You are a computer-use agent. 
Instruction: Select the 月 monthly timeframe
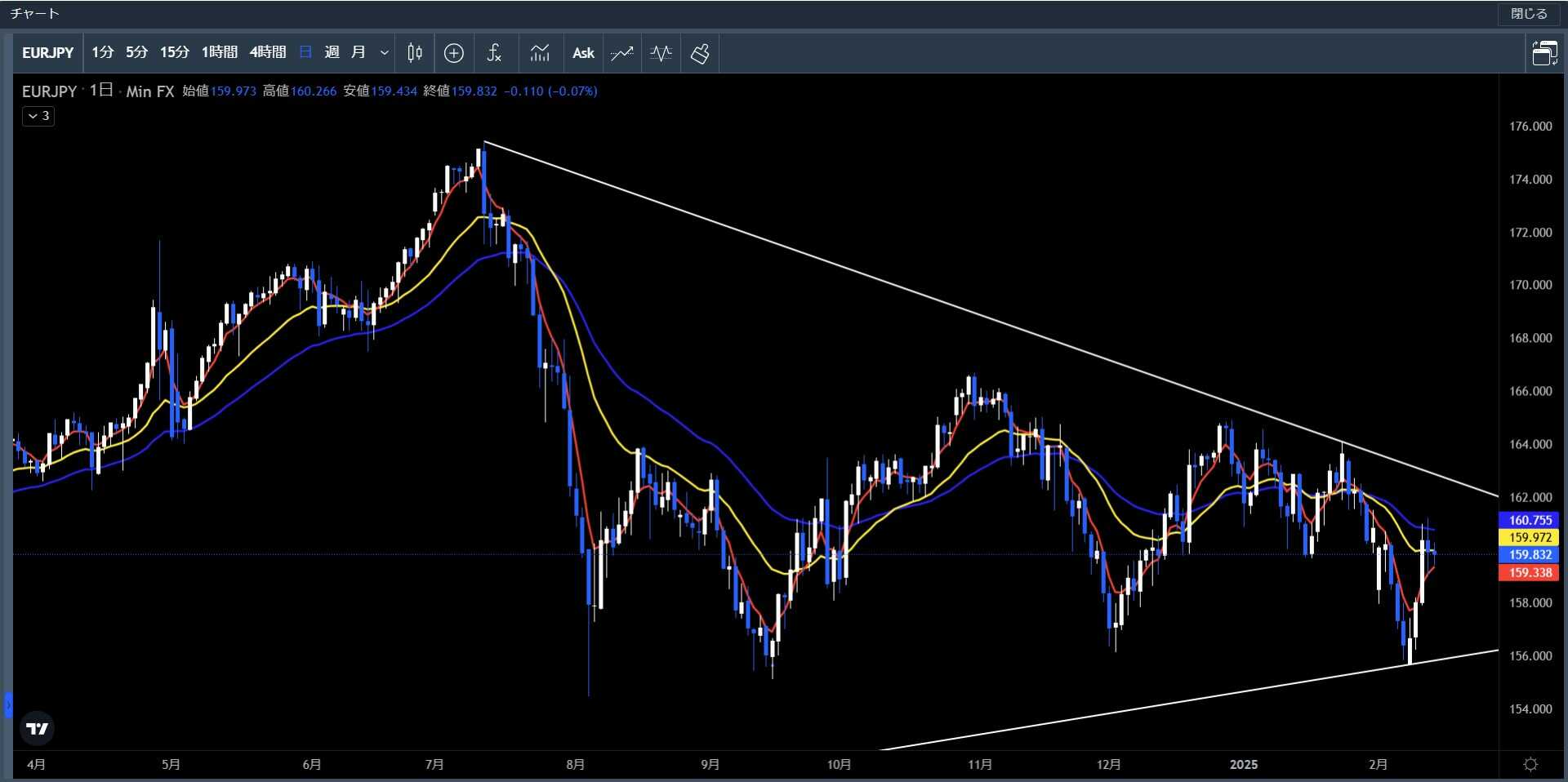coord(358,52)
